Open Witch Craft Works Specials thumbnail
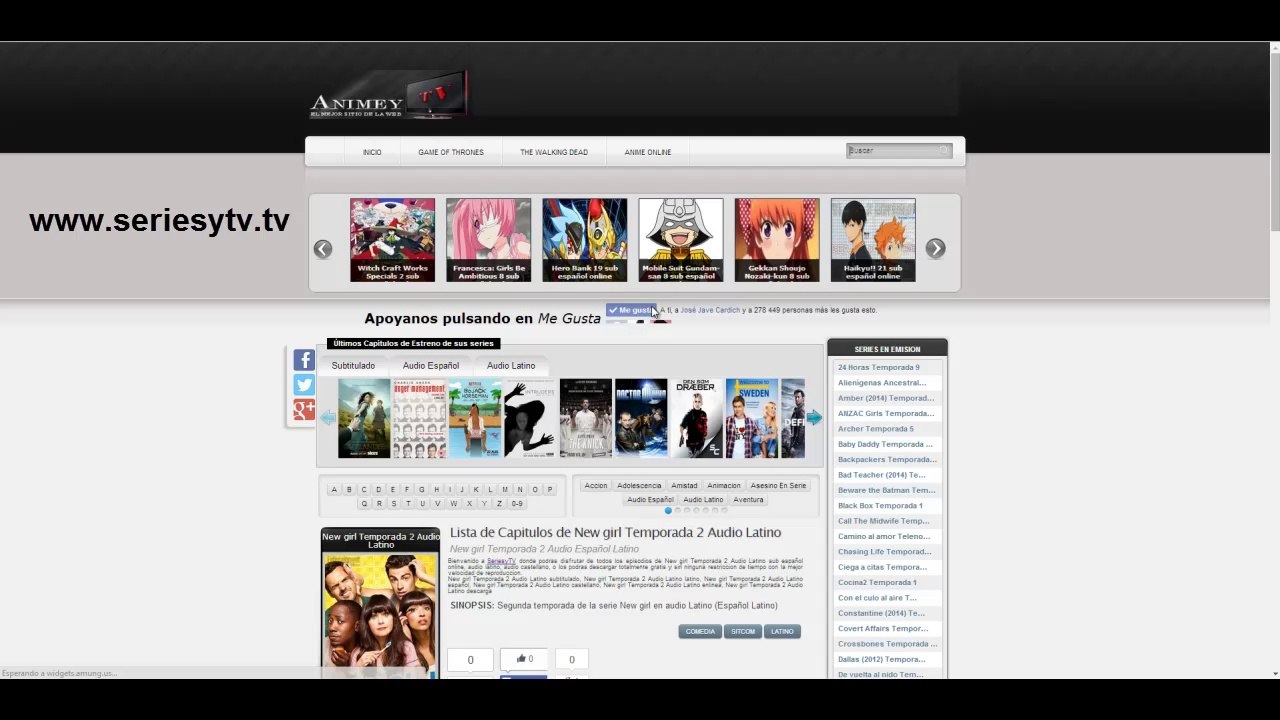1280x720 pixels. [x=392, y=240]
